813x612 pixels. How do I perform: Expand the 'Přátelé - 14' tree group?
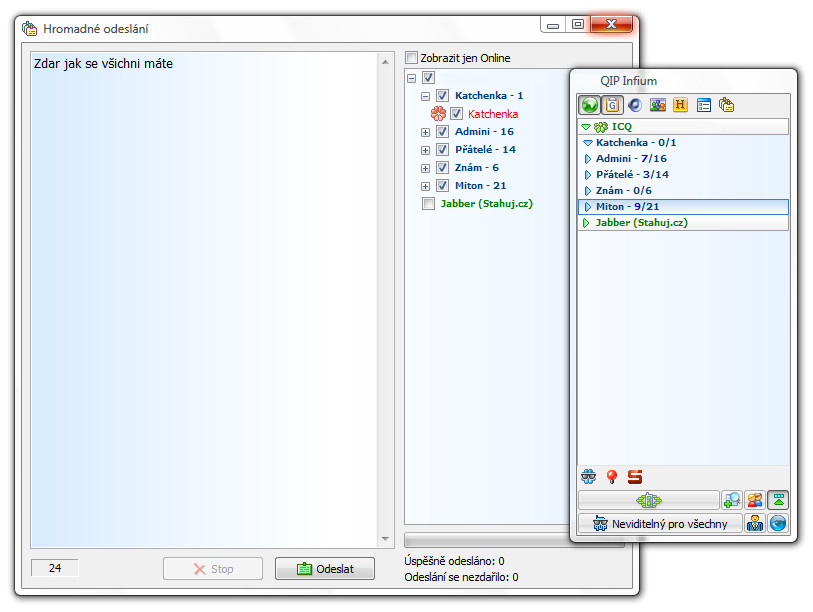(426, 150)
